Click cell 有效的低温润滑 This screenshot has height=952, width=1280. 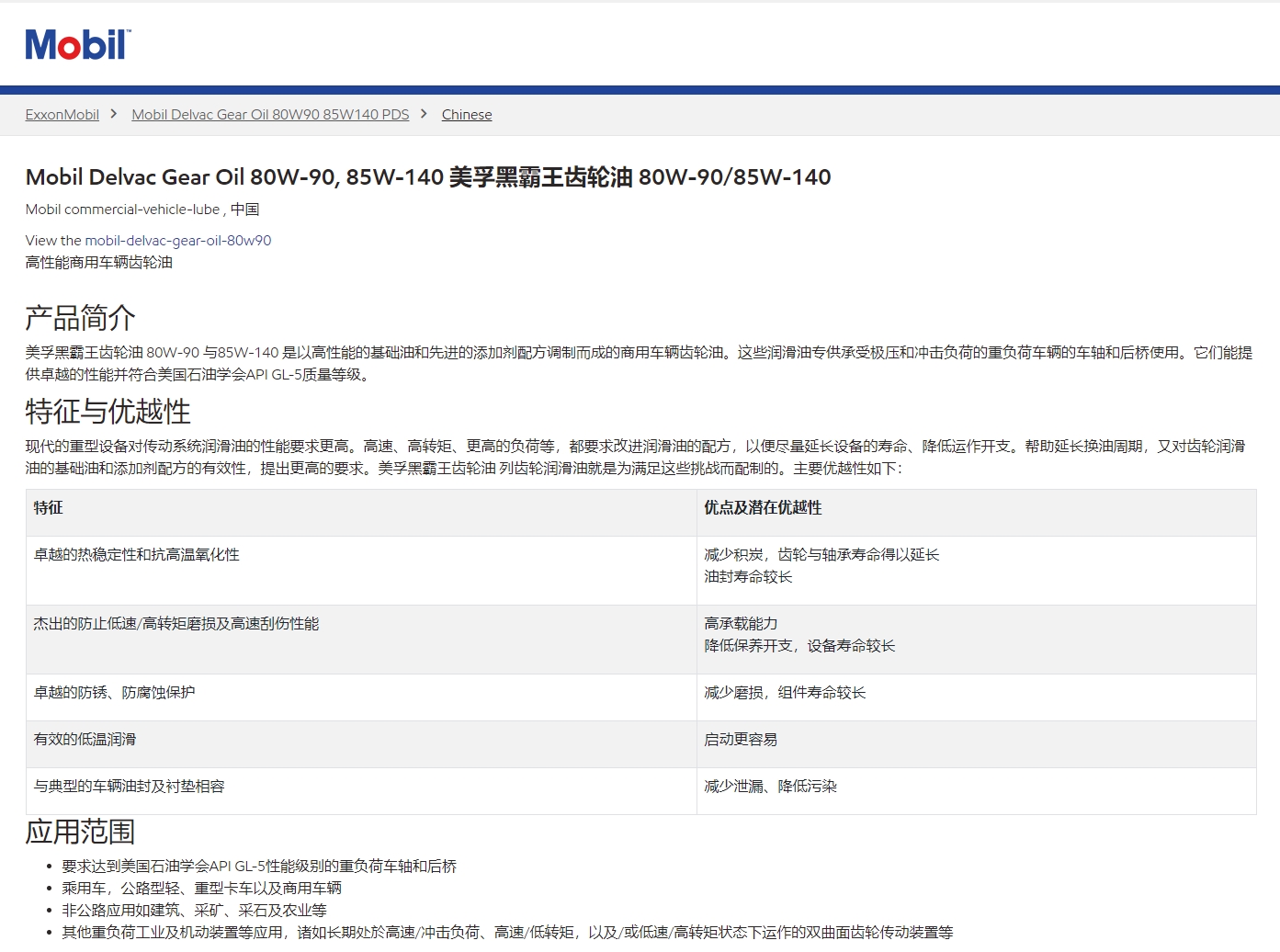(361, 744)
